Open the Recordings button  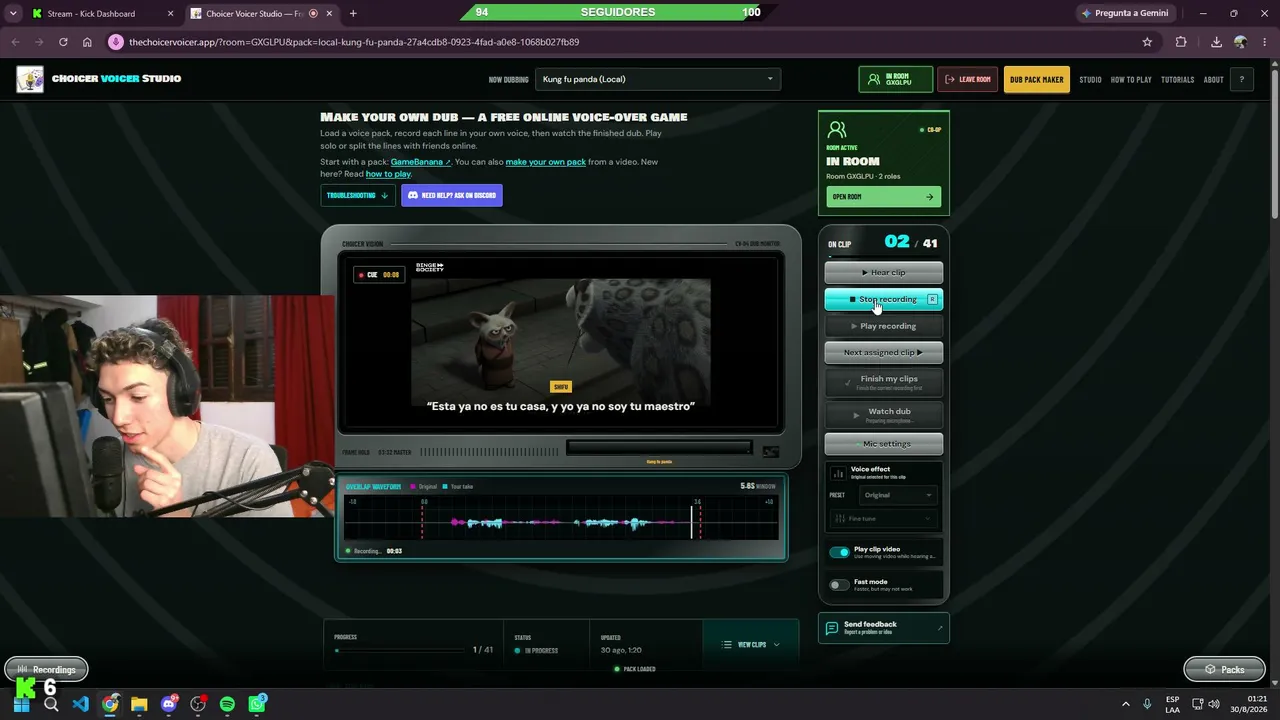coord(46,669)
